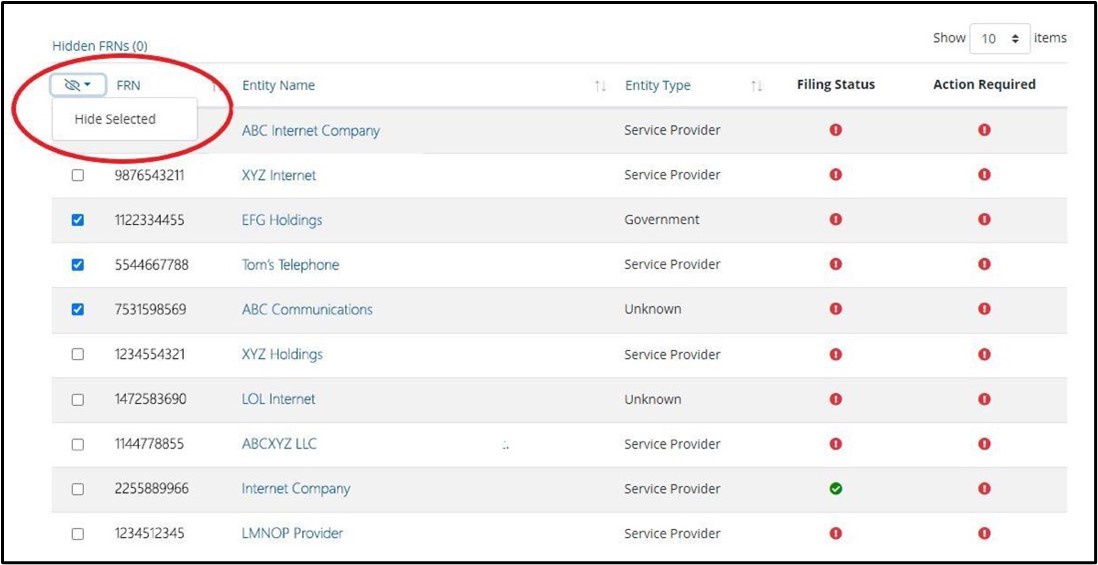Open ABCXYZ LLC entity link
Image resolution: width=1098 pixels, height=565 pixels.
click(279, 444)
